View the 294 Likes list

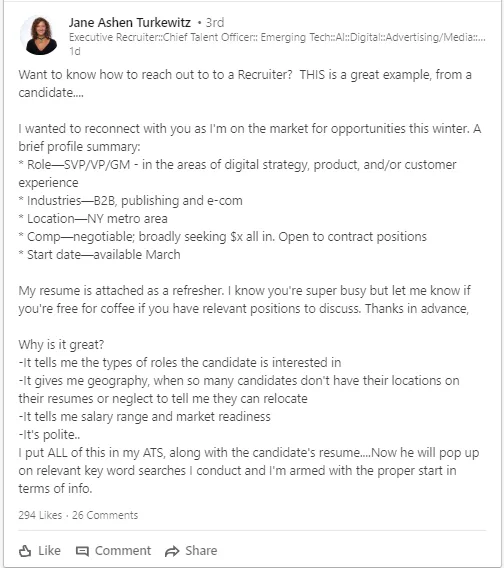click(x=40, y=515)
